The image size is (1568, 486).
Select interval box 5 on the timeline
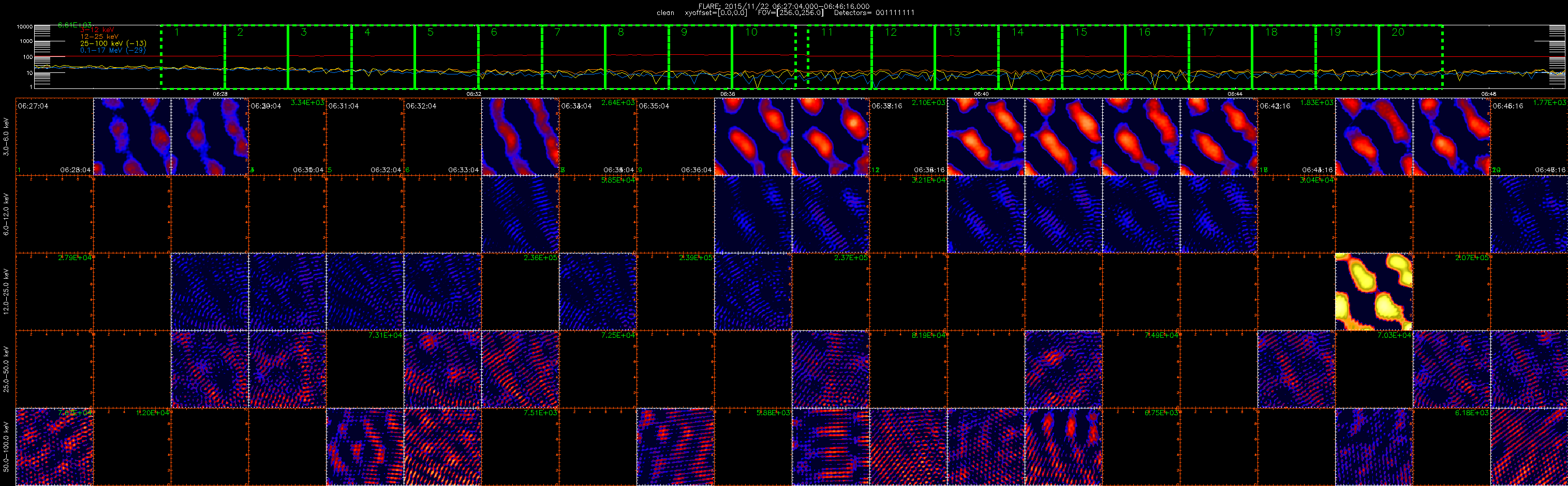[447, 57]
